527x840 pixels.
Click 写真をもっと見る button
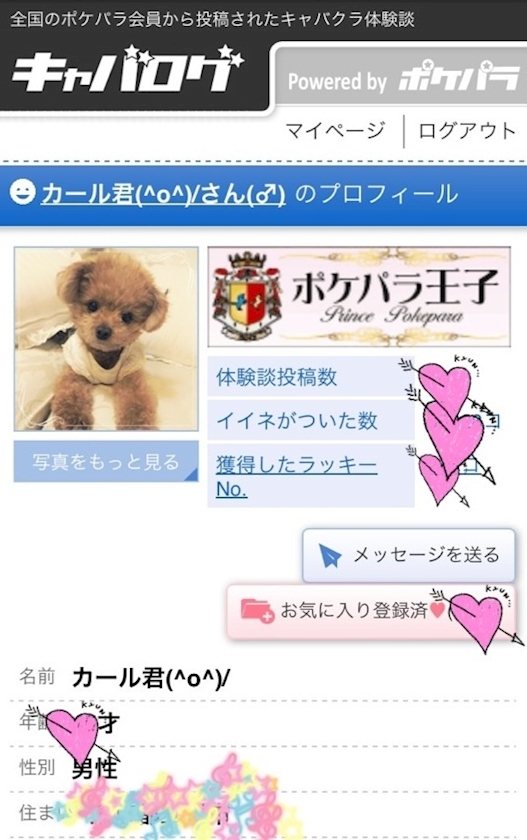click(x=106, y=461)
